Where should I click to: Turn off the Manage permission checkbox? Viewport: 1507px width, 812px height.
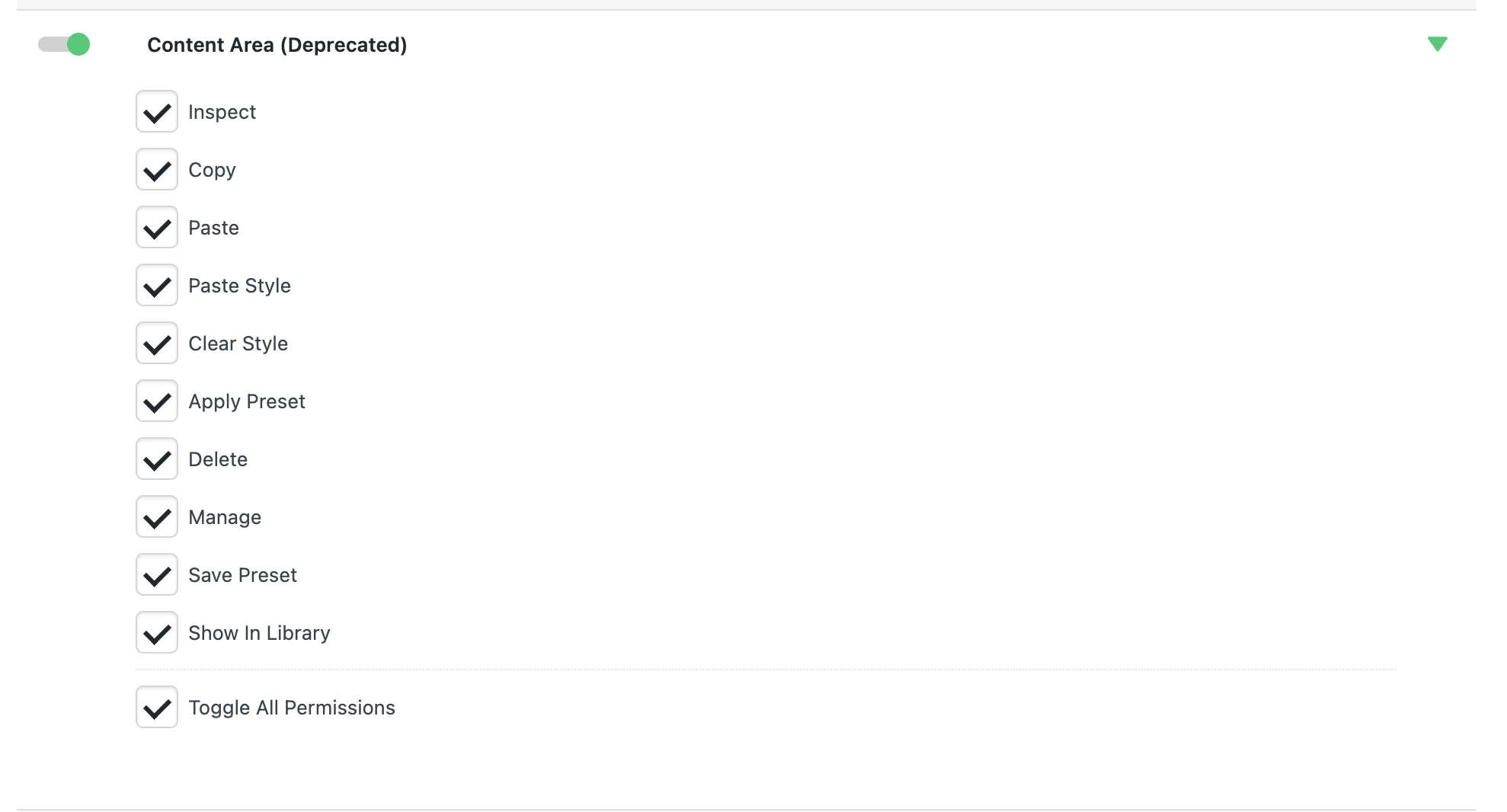pos(157,517)
